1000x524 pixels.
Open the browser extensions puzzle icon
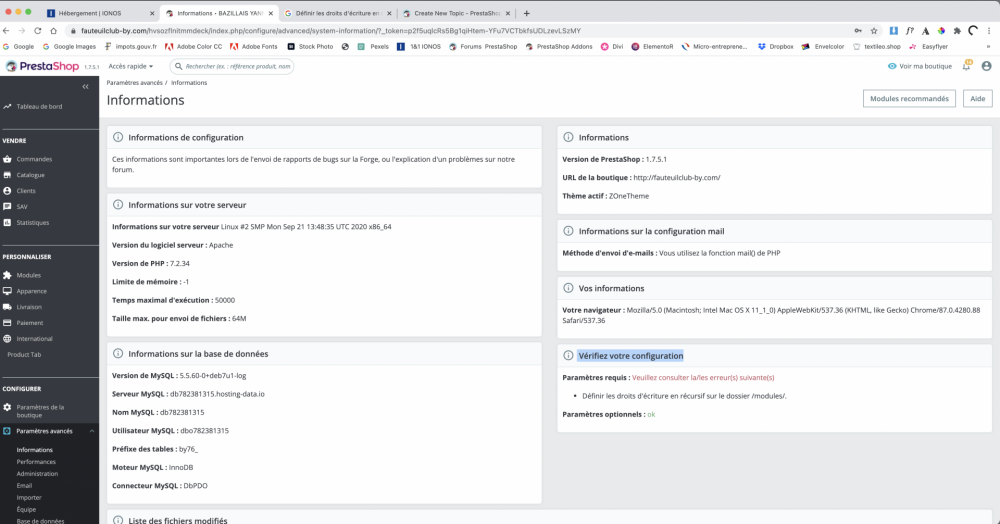957,31
